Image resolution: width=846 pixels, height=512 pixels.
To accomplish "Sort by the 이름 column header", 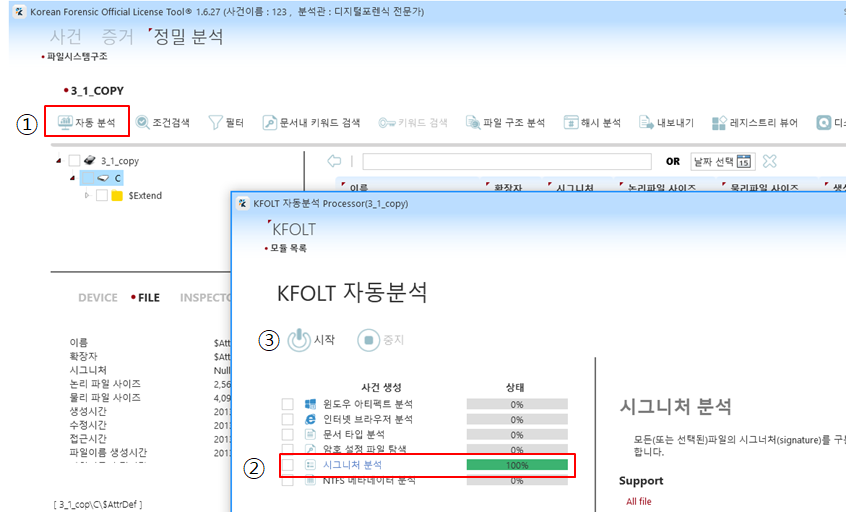I will [359, 187].
